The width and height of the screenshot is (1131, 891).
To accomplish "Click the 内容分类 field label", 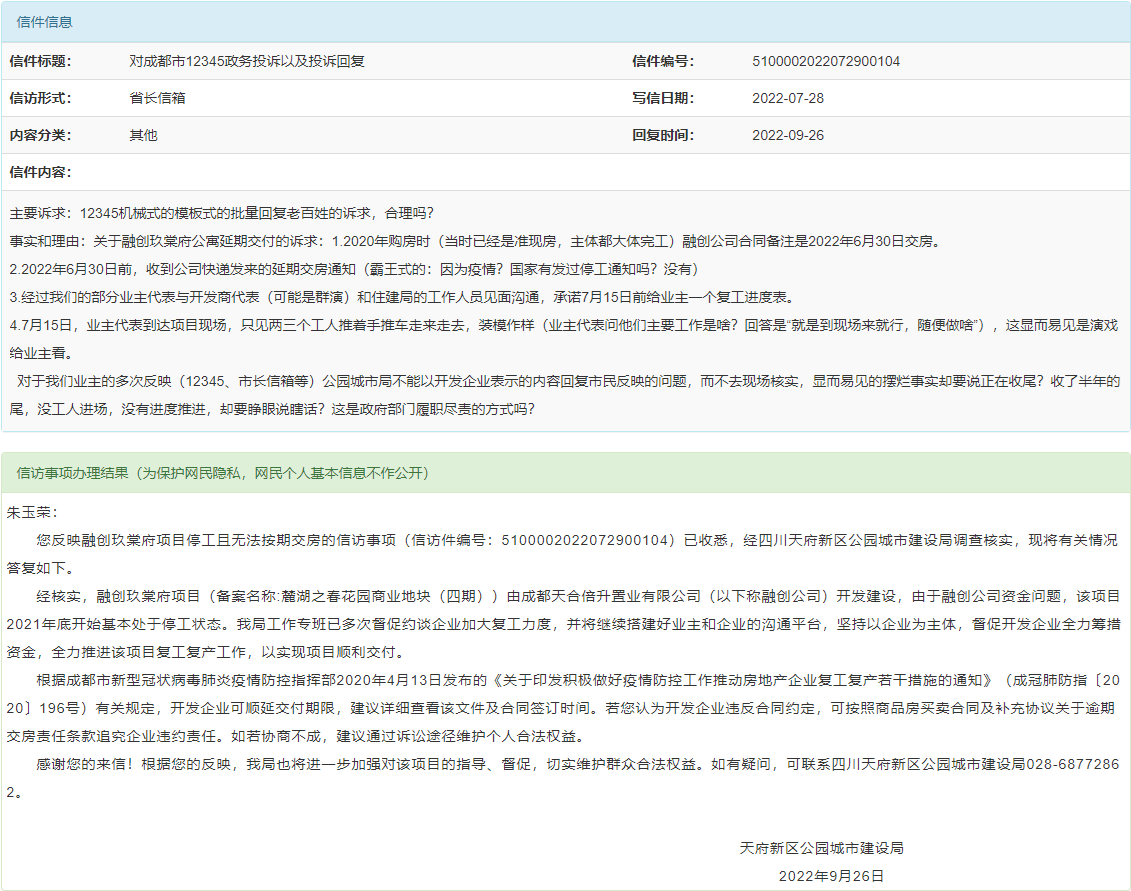I will click(x=40, y=135).
